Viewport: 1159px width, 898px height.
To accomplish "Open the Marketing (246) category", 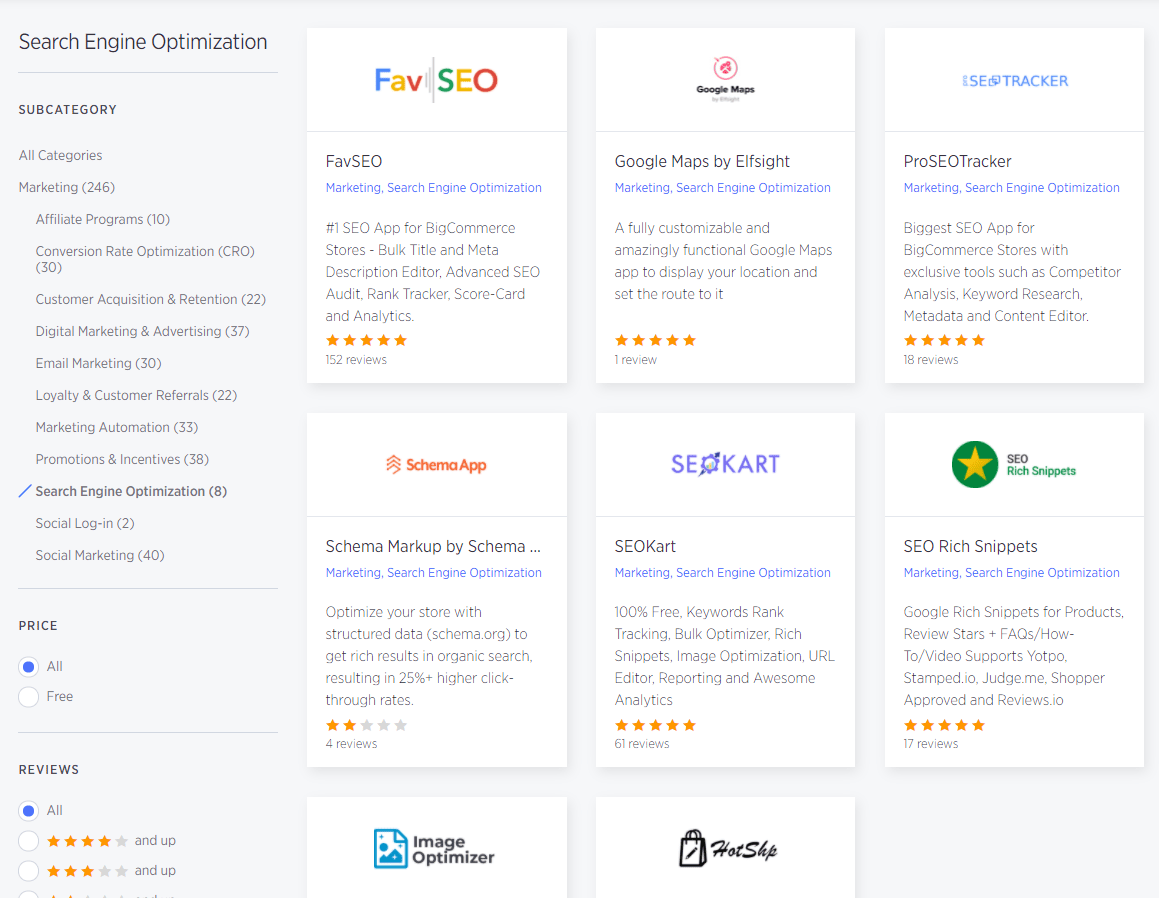I will pos(67,187).
